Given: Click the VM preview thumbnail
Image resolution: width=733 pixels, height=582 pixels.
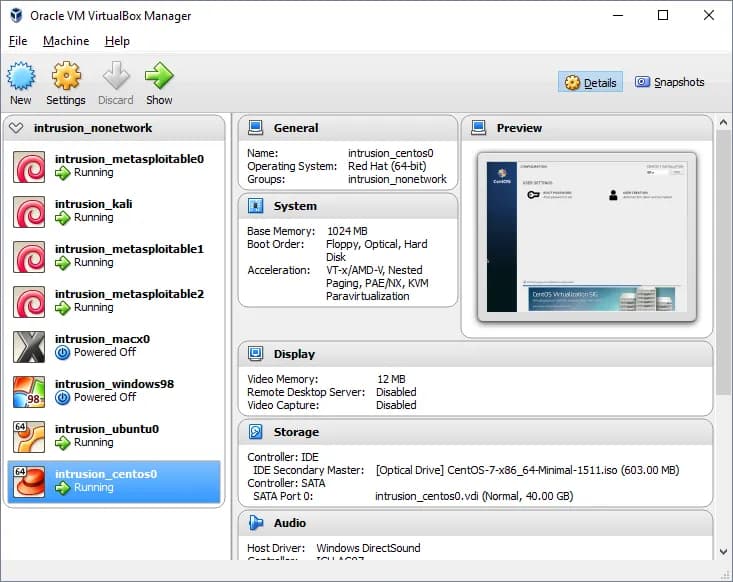Looking at the screenshot, I should [x=587, y=236].
